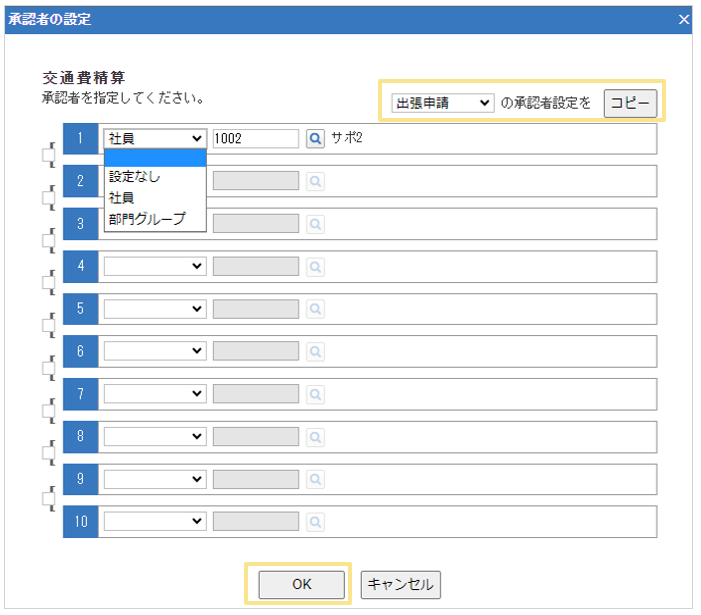
Task: Click the search icon in approver row 6
Action: [x=315, y=352]
